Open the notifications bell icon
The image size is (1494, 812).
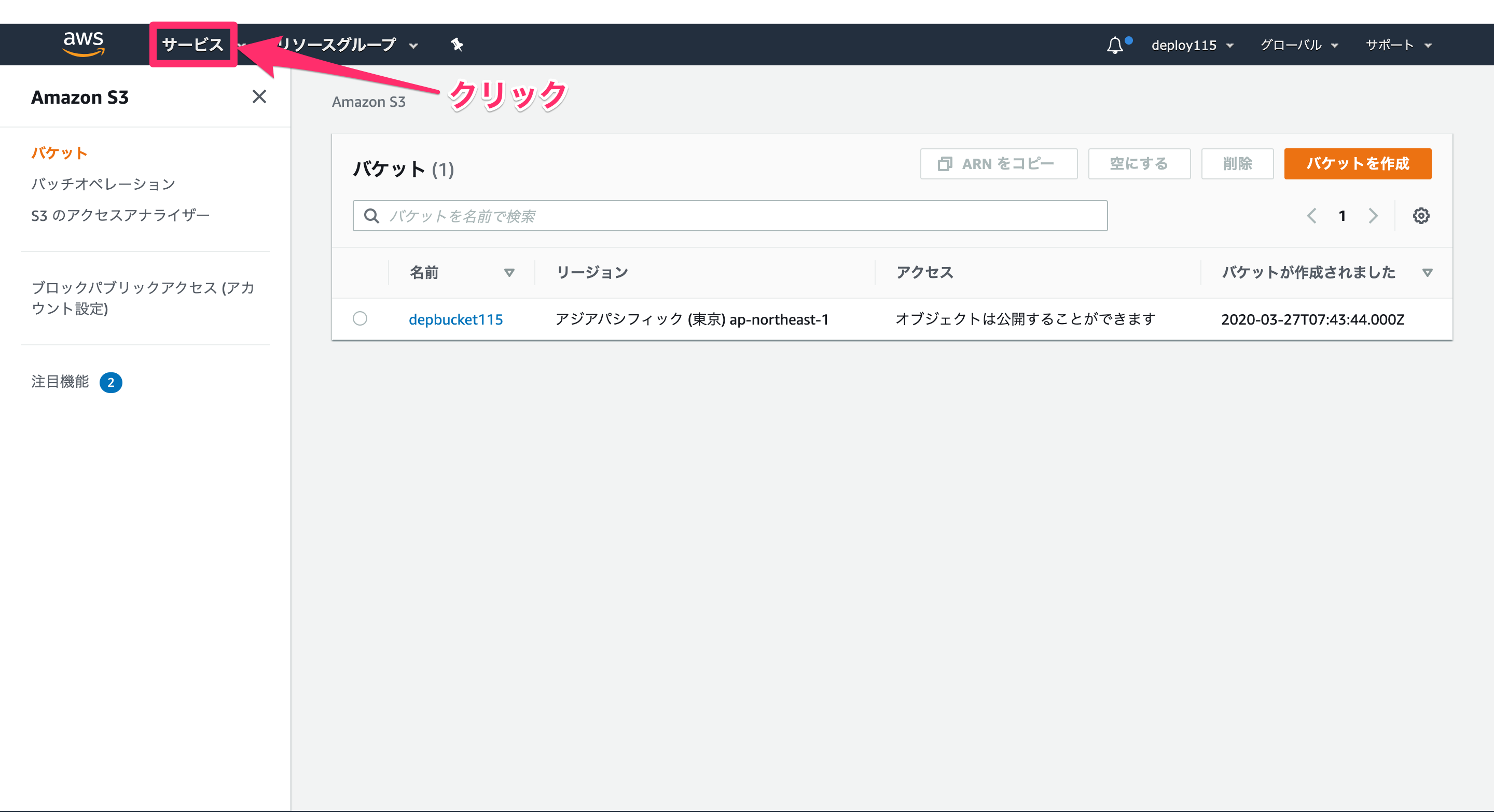click(x=1114, y=45)
